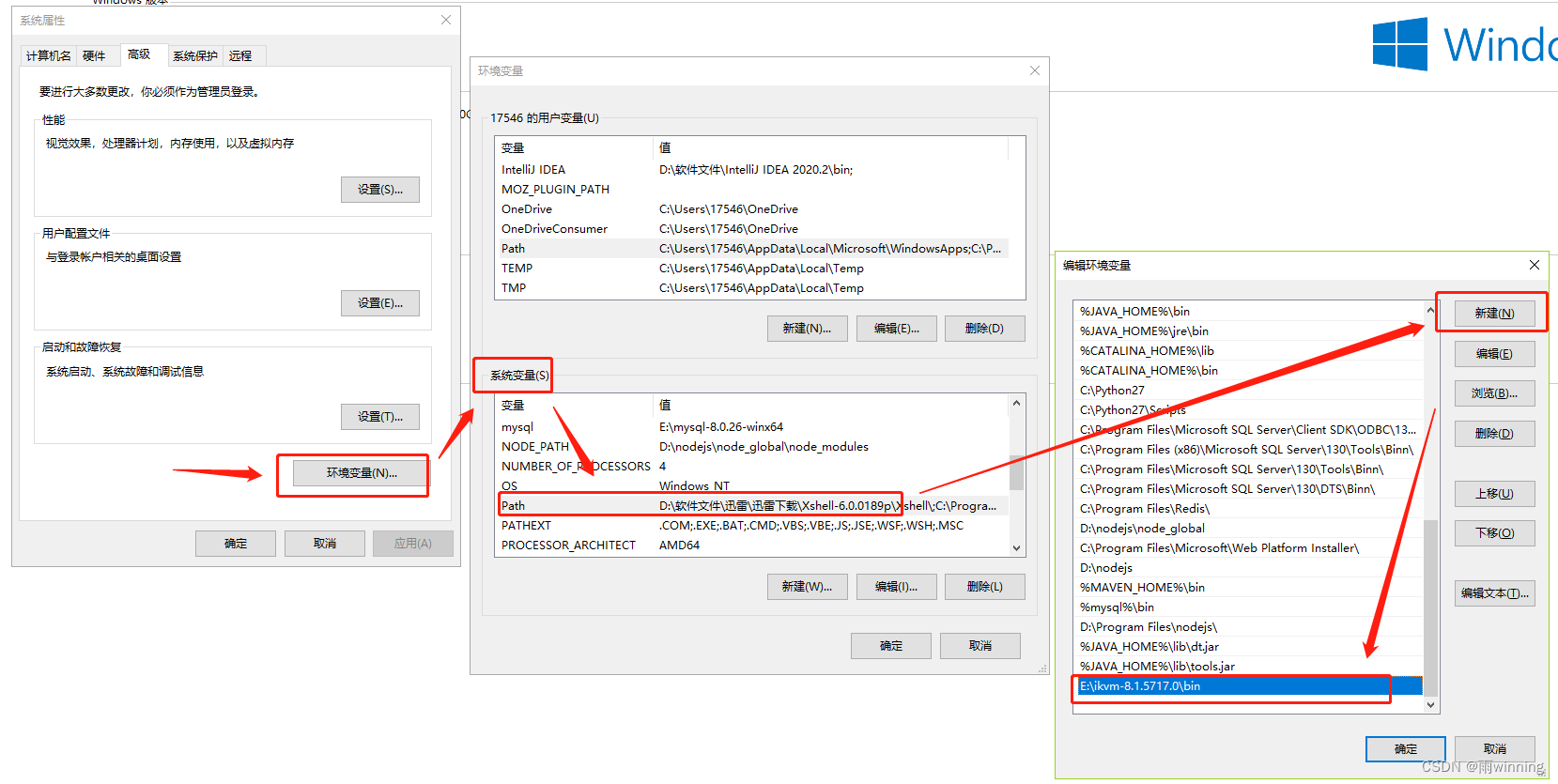Select C:\Program Files\Redis\ entry
Image resolution: width=1558 pixels, height=784 pixels.
click(1248, 509)
